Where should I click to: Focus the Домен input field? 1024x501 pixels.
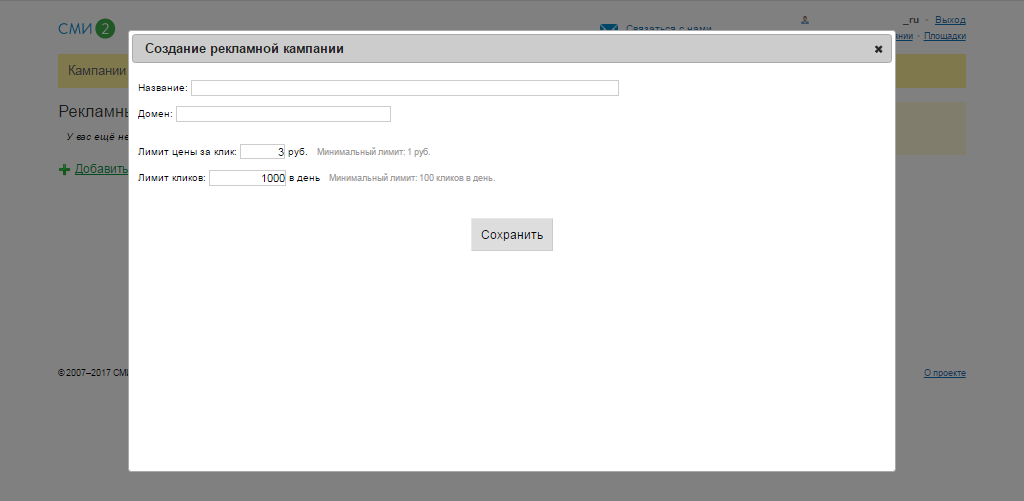[x=283, y=114]
